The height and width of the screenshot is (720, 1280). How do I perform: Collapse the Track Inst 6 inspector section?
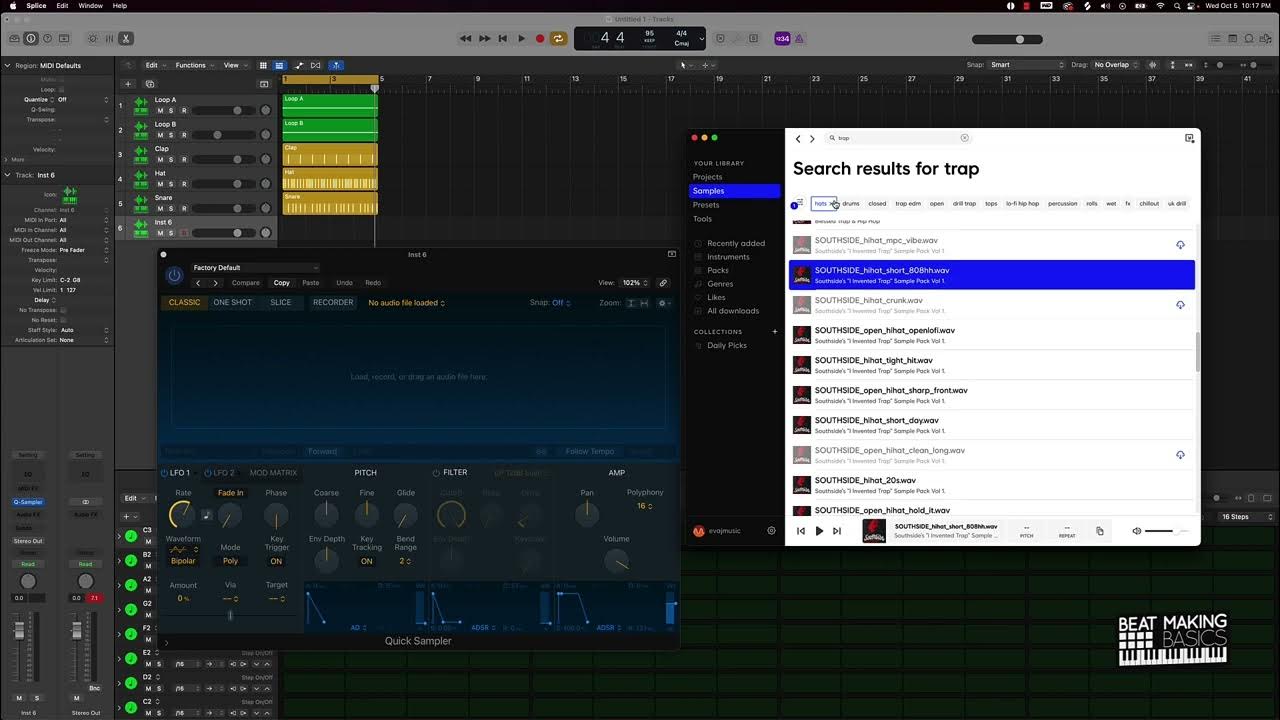(8, 175)
